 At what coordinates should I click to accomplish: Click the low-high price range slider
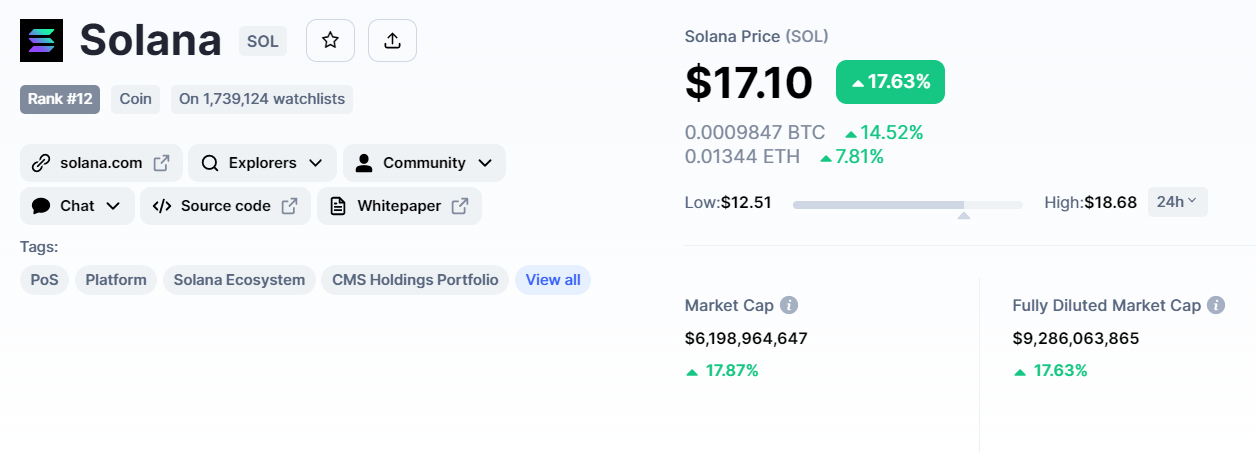coord(908,205)
